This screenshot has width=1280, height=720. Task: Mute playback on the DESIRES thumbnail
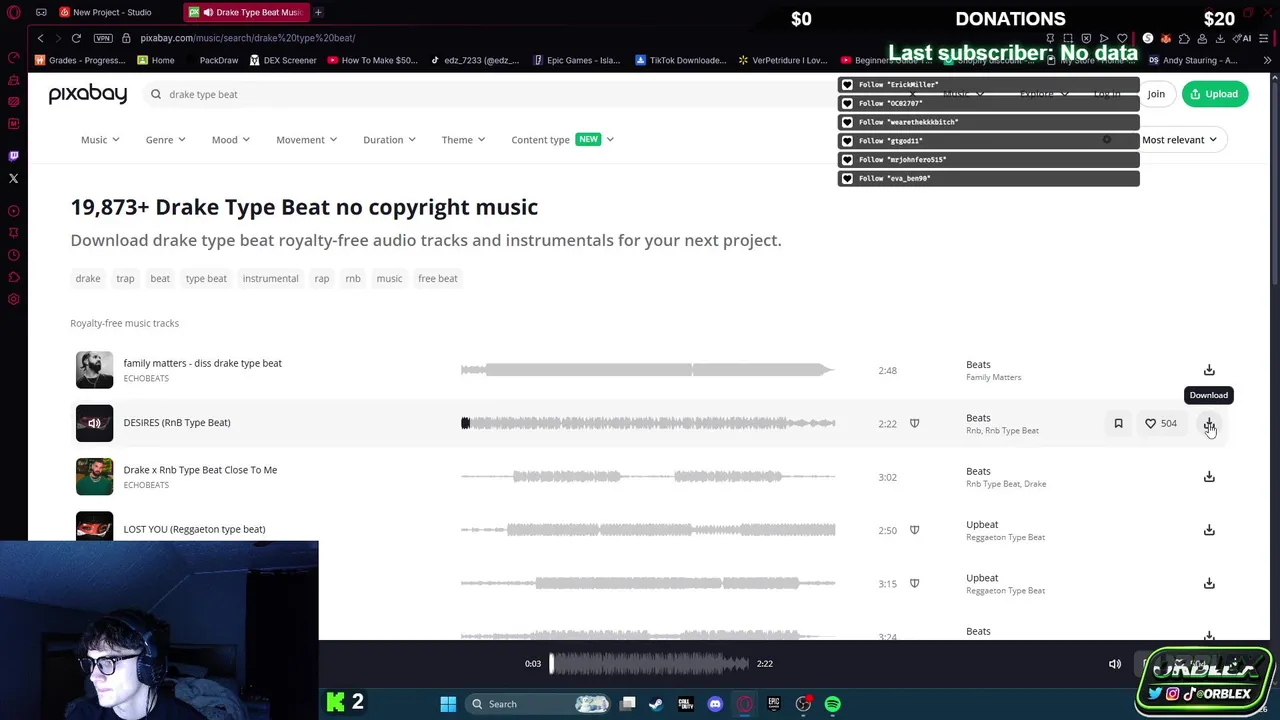(x=94, y=423)
